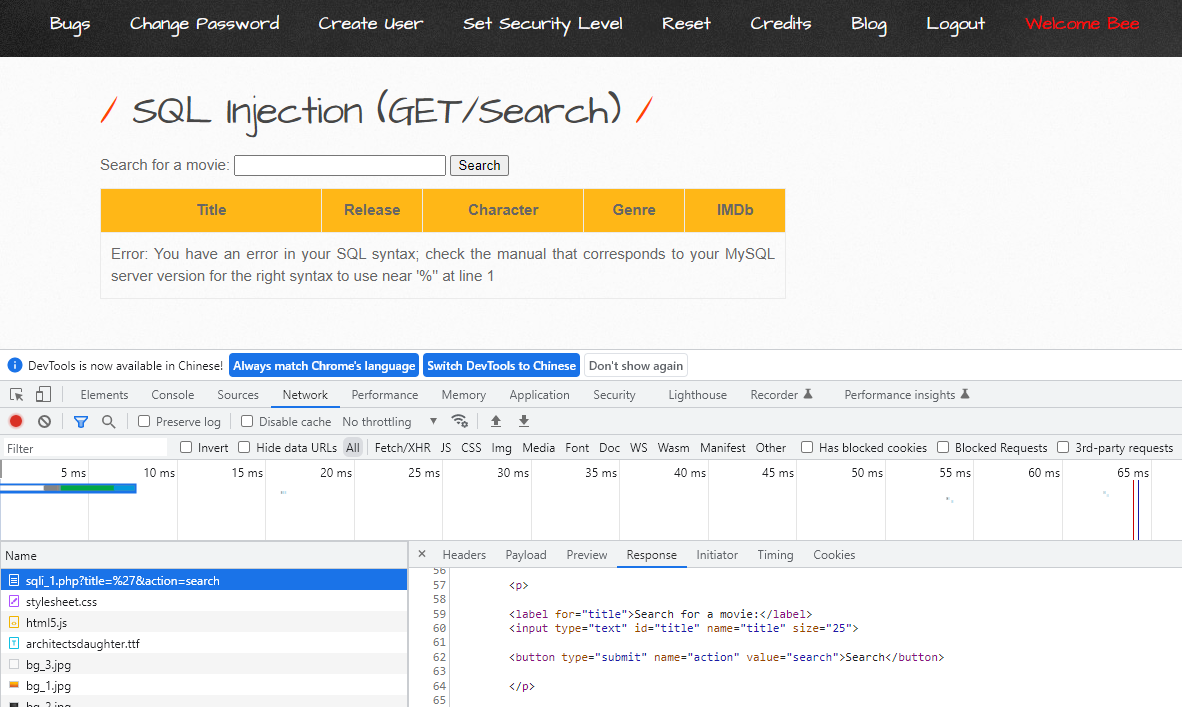Select the stylesheet.css request row
The height and width of the screenshot is (707, 1182).
[x=204, y=601]
